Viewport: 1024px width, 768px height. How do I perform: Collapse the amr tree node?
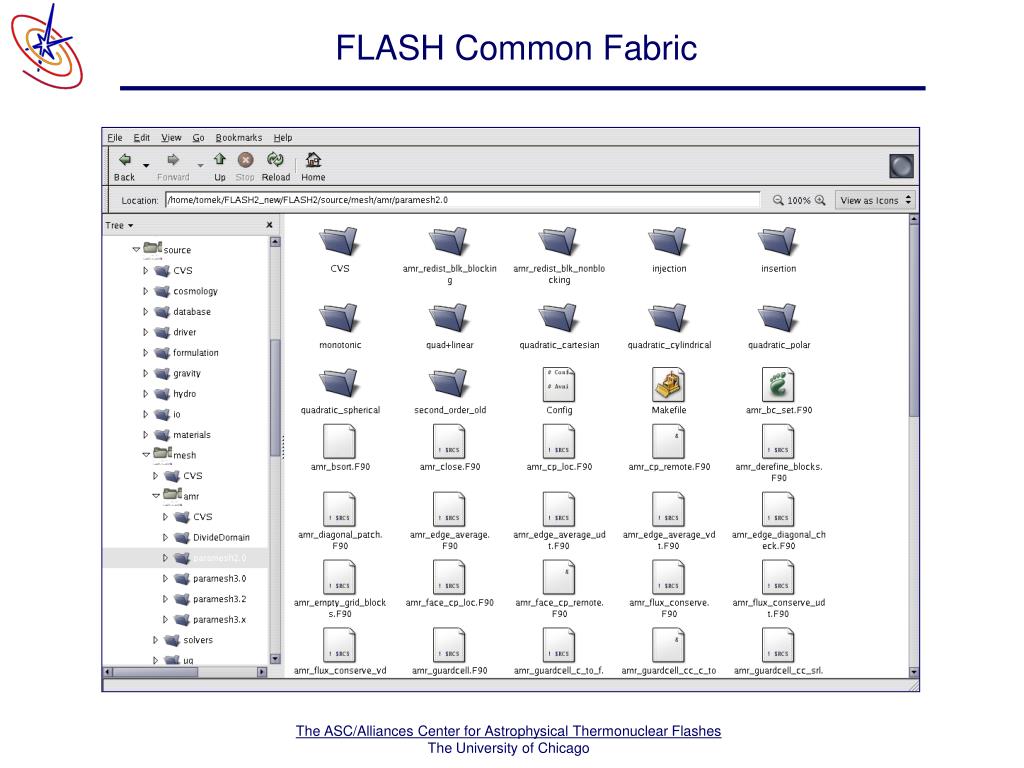(x=155, y=496)
